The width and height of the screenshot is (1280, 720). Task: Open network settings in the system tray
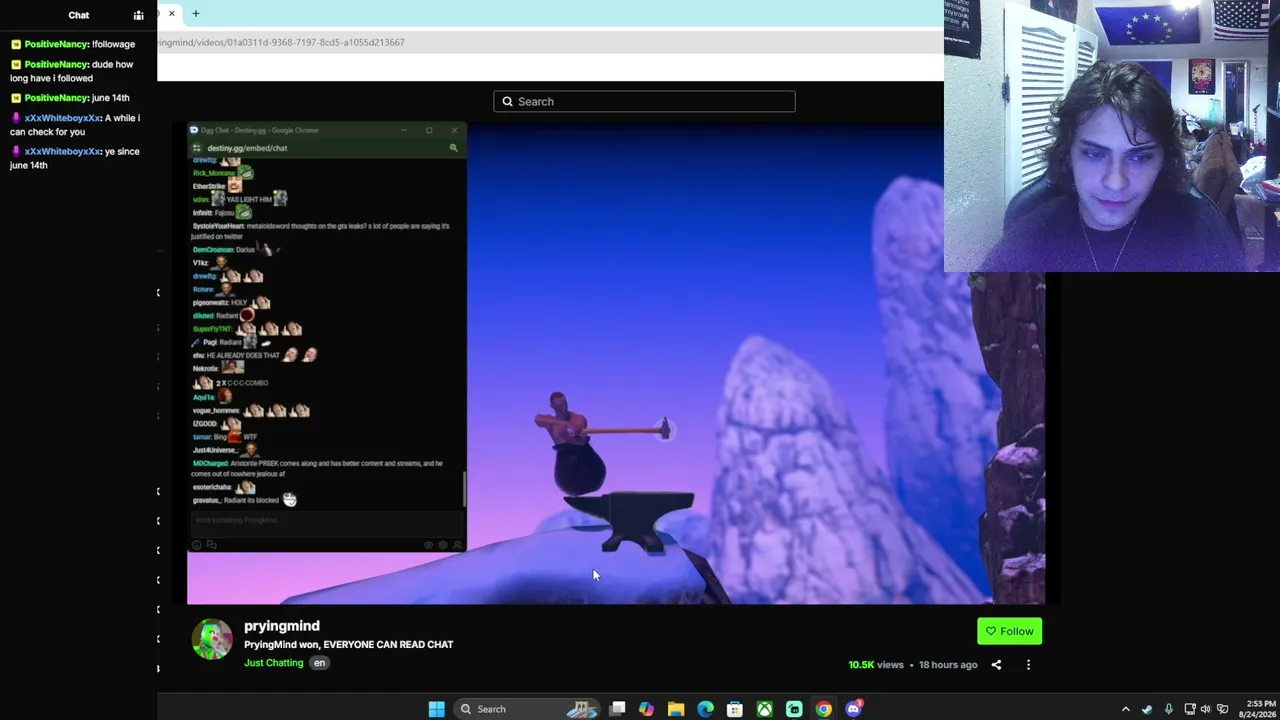click(x=1189, y=709)
